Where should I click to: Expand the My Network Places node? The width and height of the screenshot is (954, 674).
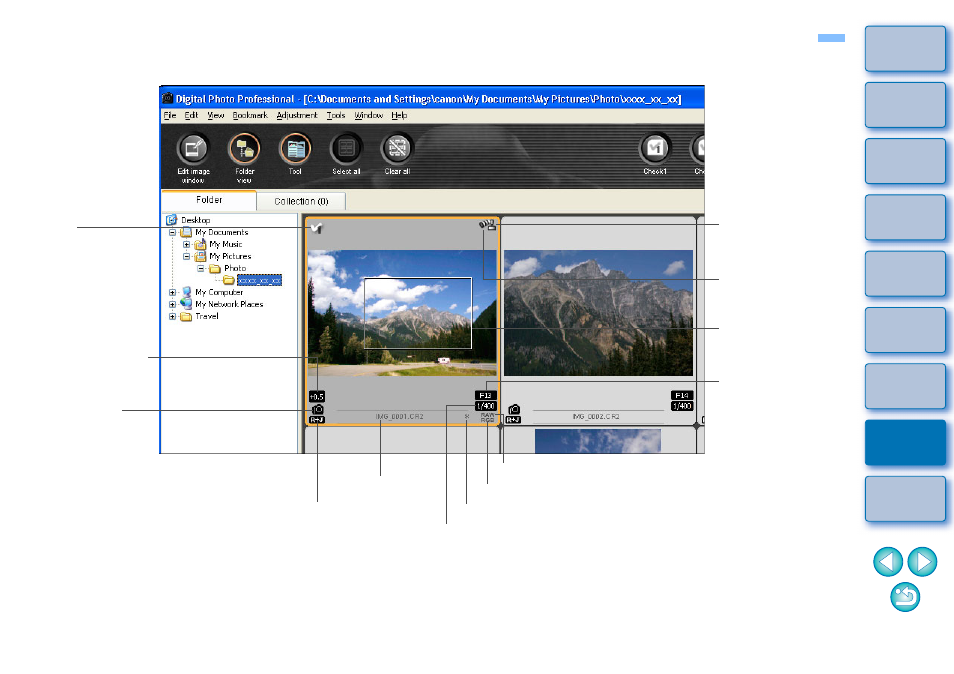[x=172, y=304]
